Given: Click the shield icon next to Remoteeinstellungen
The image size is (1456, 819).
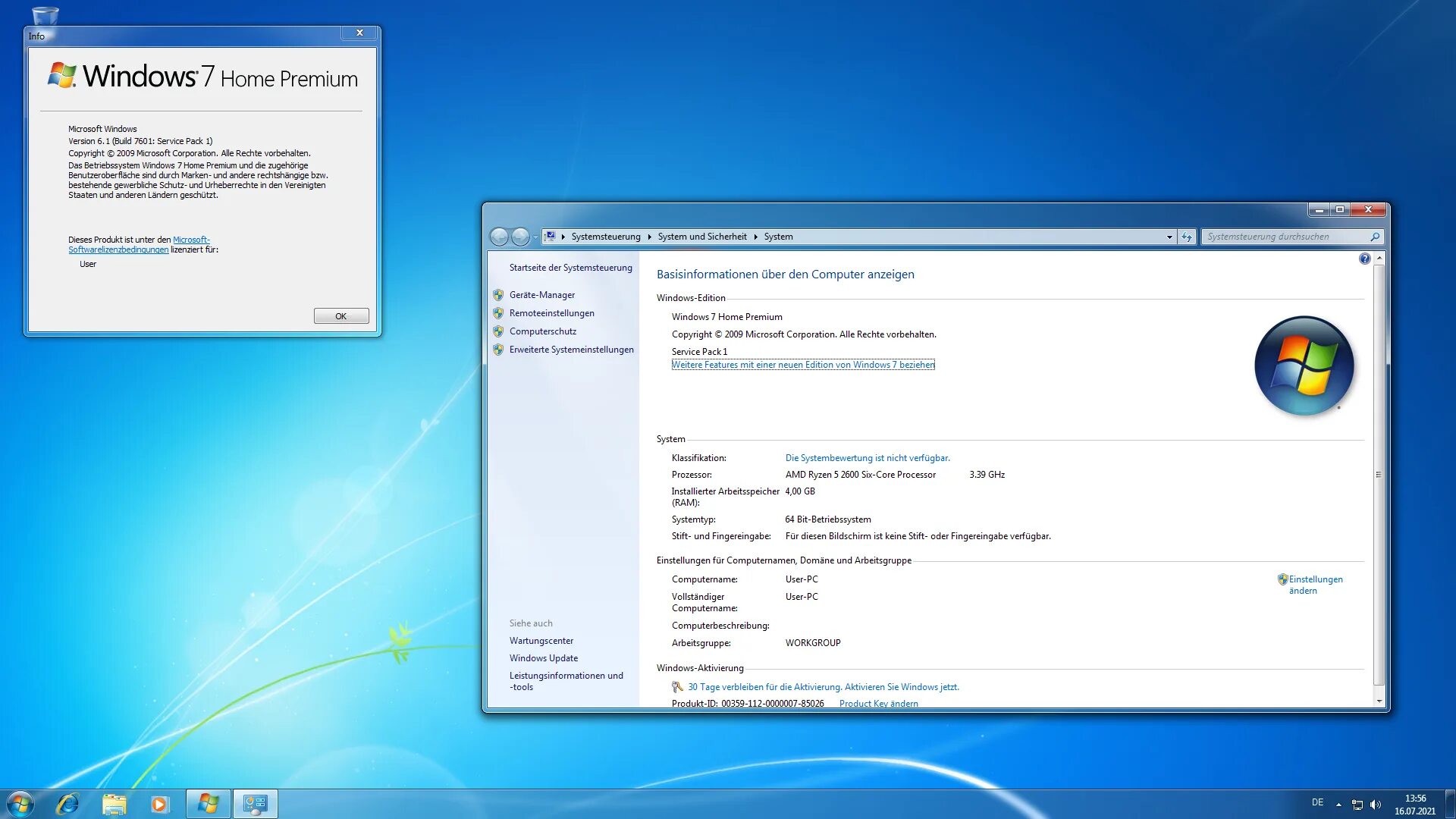Looking at the screenshot, I should (x=498, y=313).
